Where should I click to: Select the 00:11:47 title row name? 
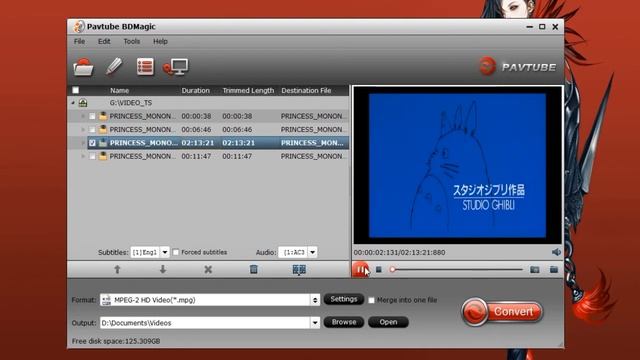tap(142, 156)
